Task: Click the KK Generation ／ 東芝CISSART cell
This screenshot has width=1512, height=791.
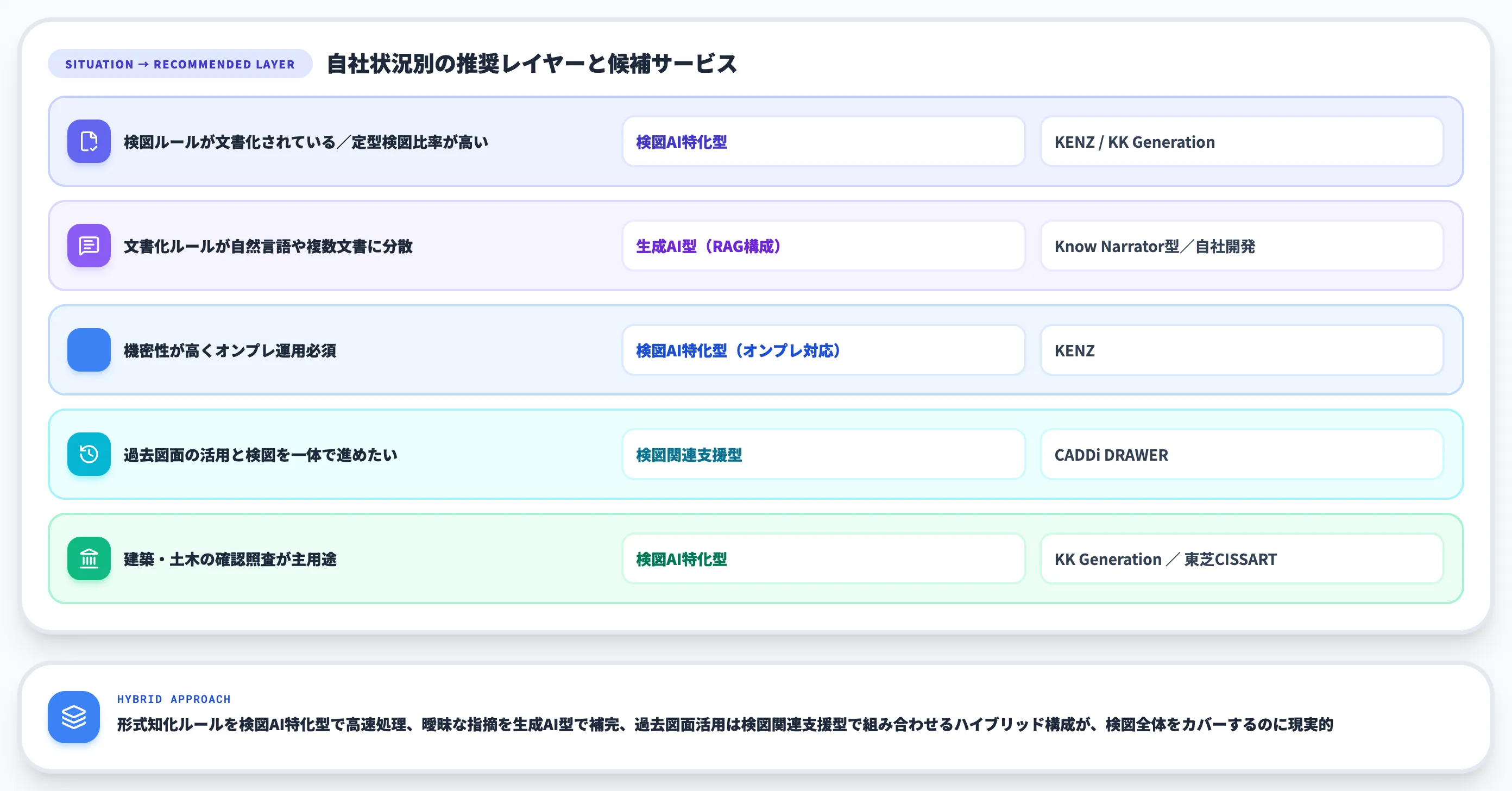Action: coord(1242,558)
